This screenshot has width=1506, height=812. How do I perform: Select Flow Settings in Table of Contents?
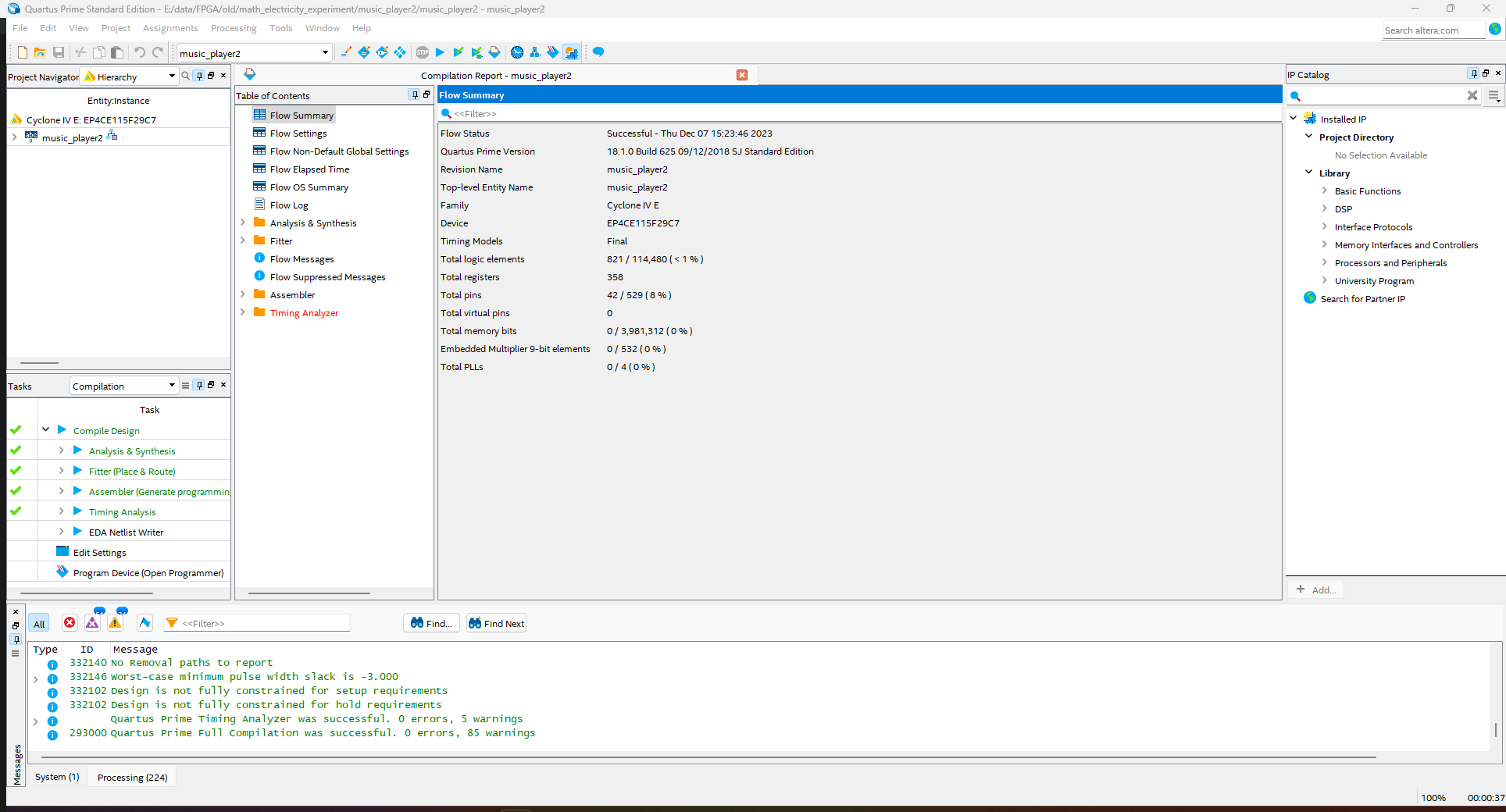click(x=298, y=134)
